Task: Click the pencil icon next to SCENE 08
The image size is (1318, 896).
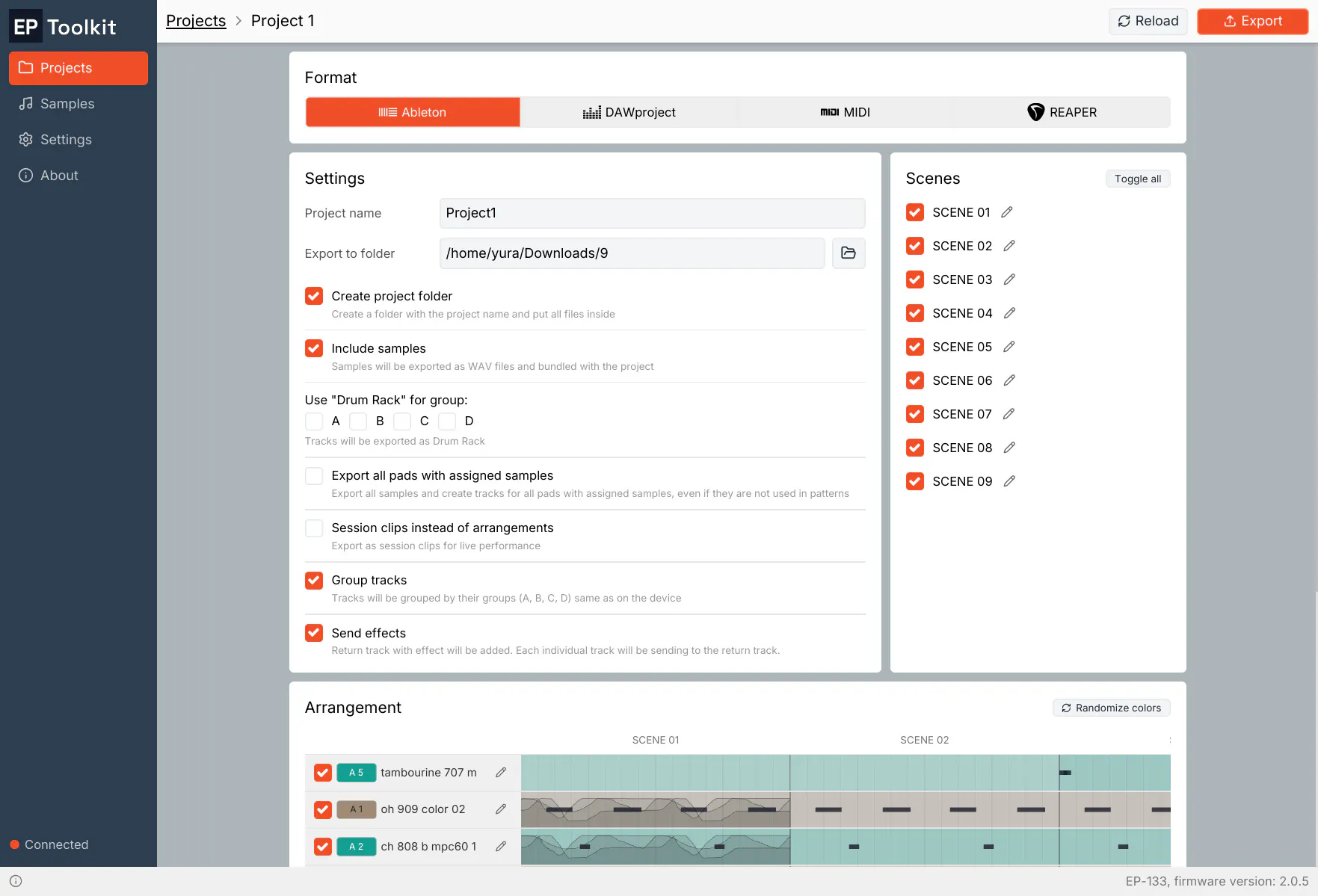Action: pyautogui.click(x=1009, y=448)
